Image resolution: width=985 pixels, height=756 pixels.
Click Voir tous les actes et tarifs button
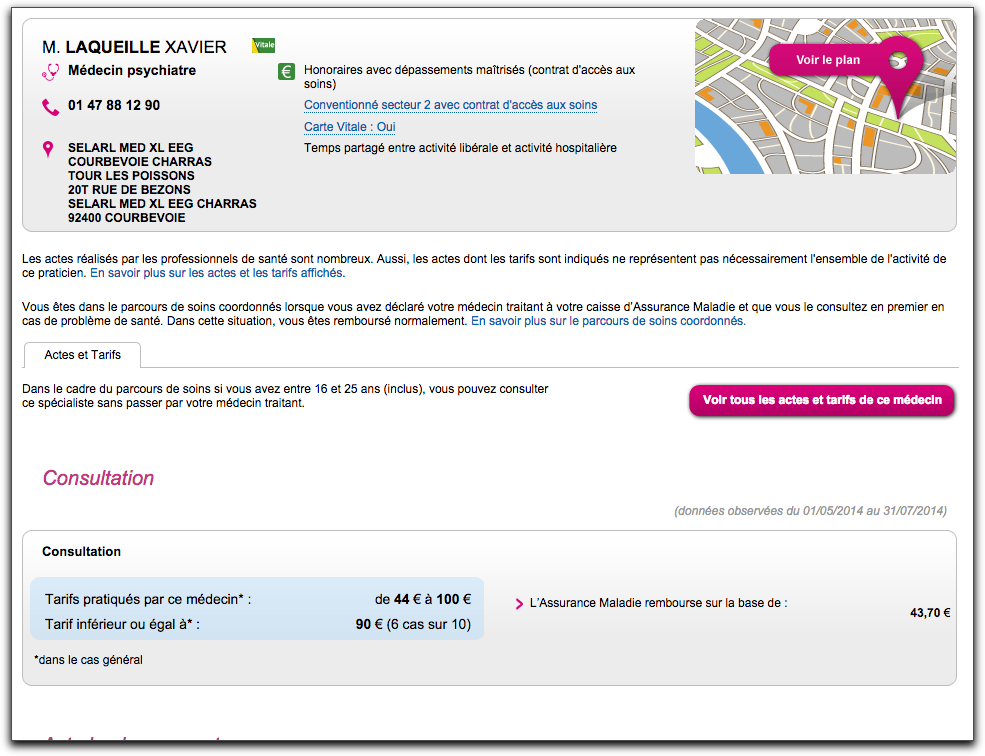point(822,400)
